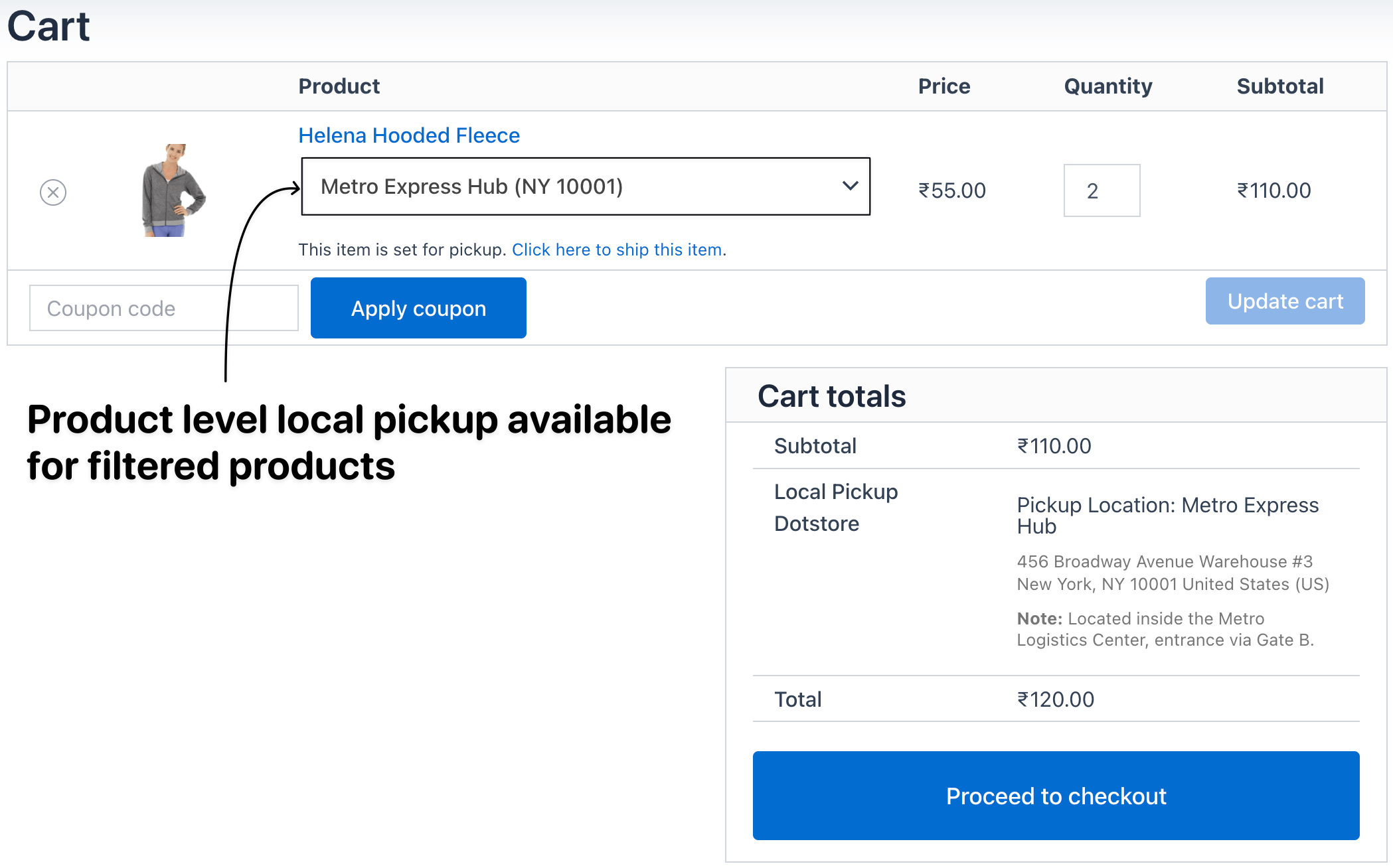Click the Local Pickup Dotstore row
The image size is (1393, 868).
pyautogui.click(x=835, y=507)
